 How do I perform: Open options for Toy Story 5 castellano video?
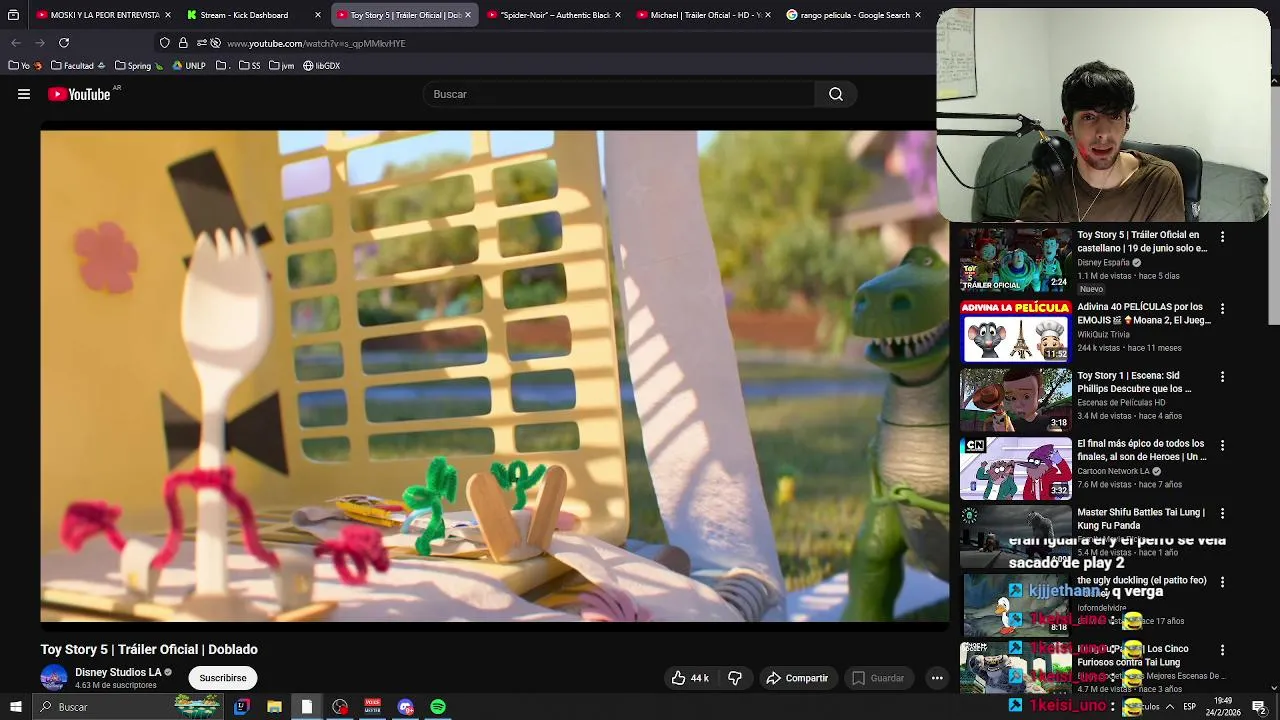point(1222,237)
